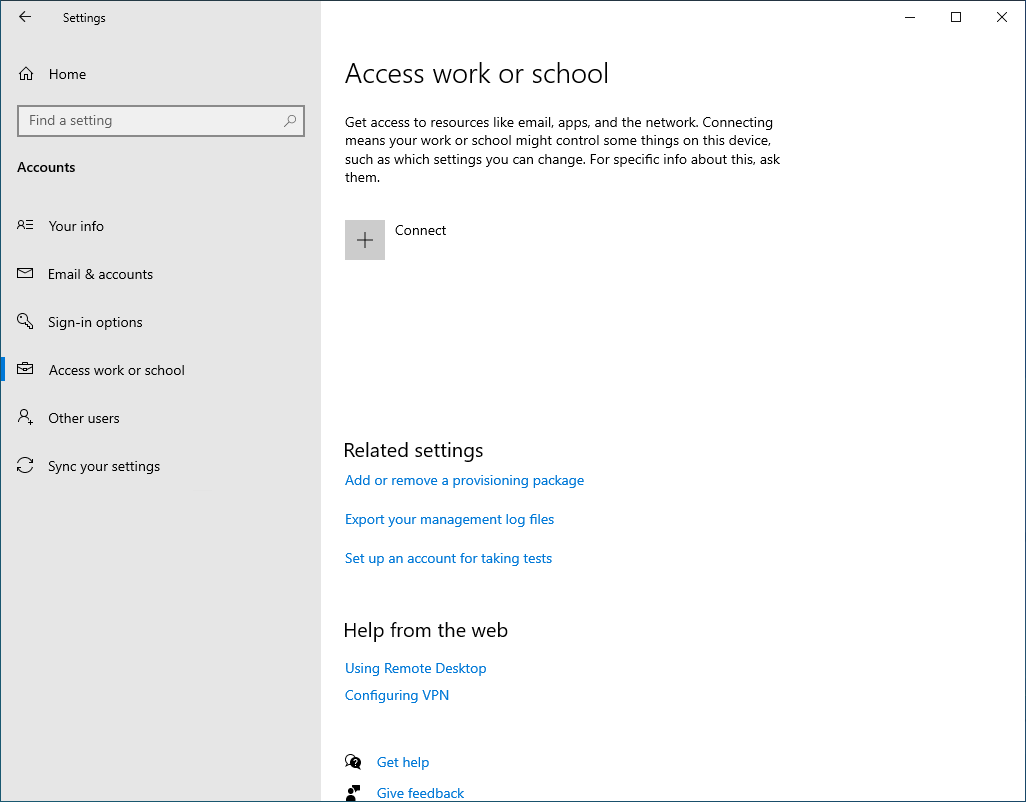
Task: Set up an account for taking tests
Action: click(x=448, y=558)
